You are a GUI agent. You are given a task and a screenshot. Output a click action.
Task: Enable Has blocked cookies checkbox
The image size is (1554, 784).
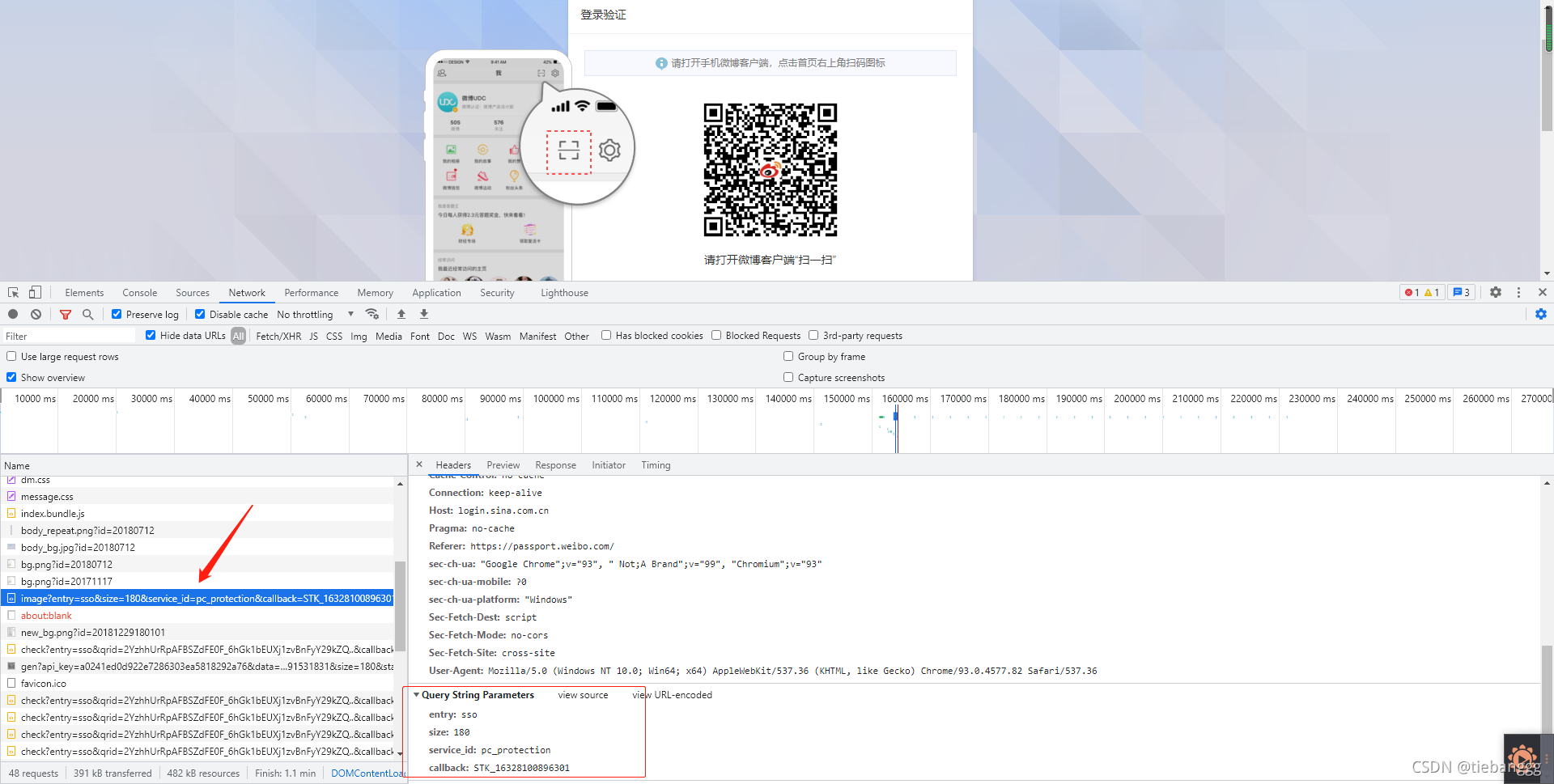606,335
